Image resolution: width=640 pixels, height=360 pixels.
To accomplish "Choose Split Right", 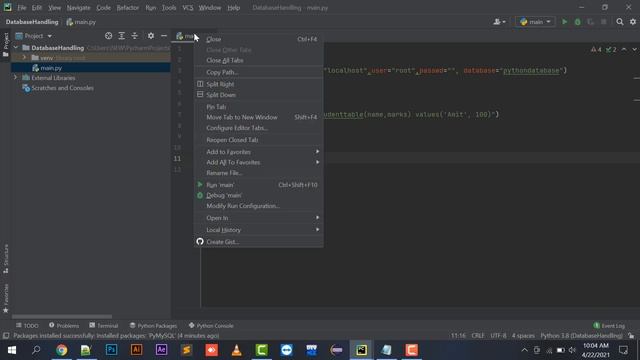I will 258,84.
